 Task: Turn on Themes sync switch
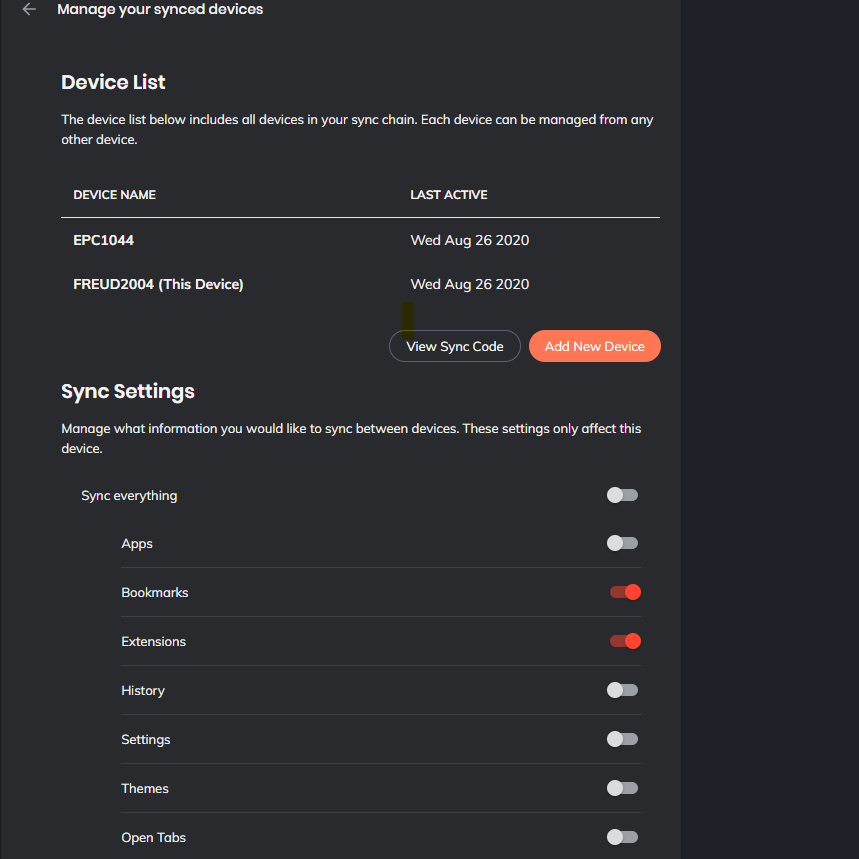pyautogui.click(x=622, y=788)
